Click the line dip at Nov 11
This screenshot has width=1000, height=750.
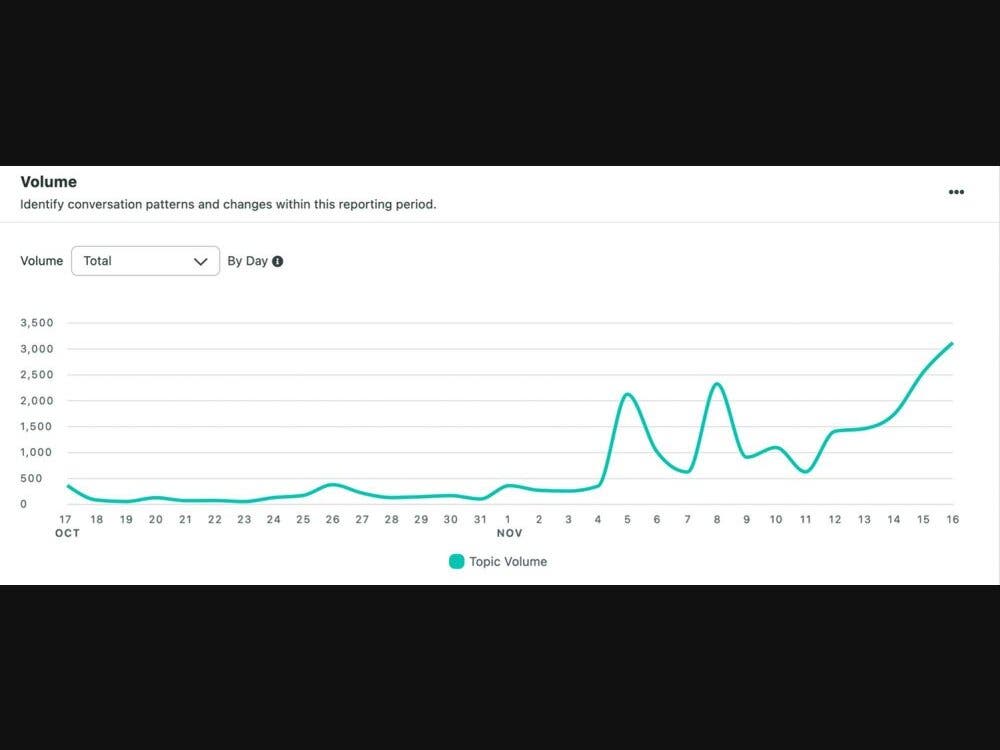tap(806, 471)
